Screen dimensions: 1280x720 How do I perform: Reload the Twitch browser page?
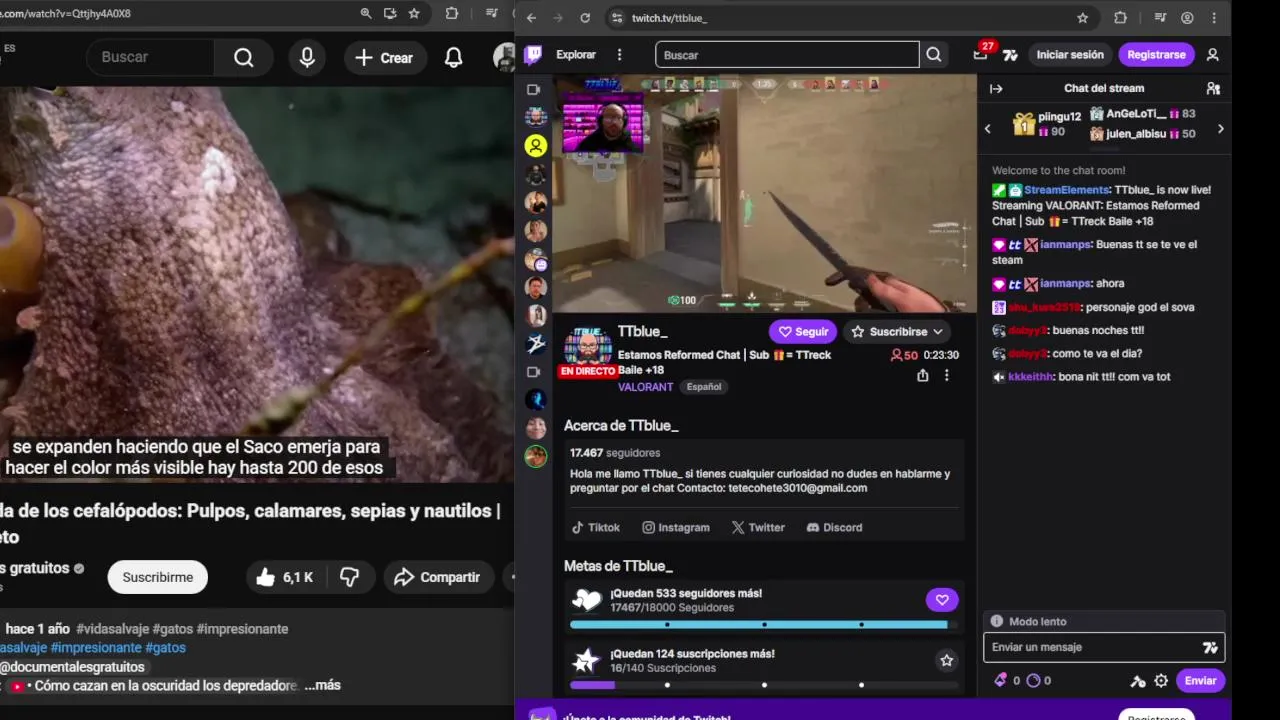tap(585, 18)
